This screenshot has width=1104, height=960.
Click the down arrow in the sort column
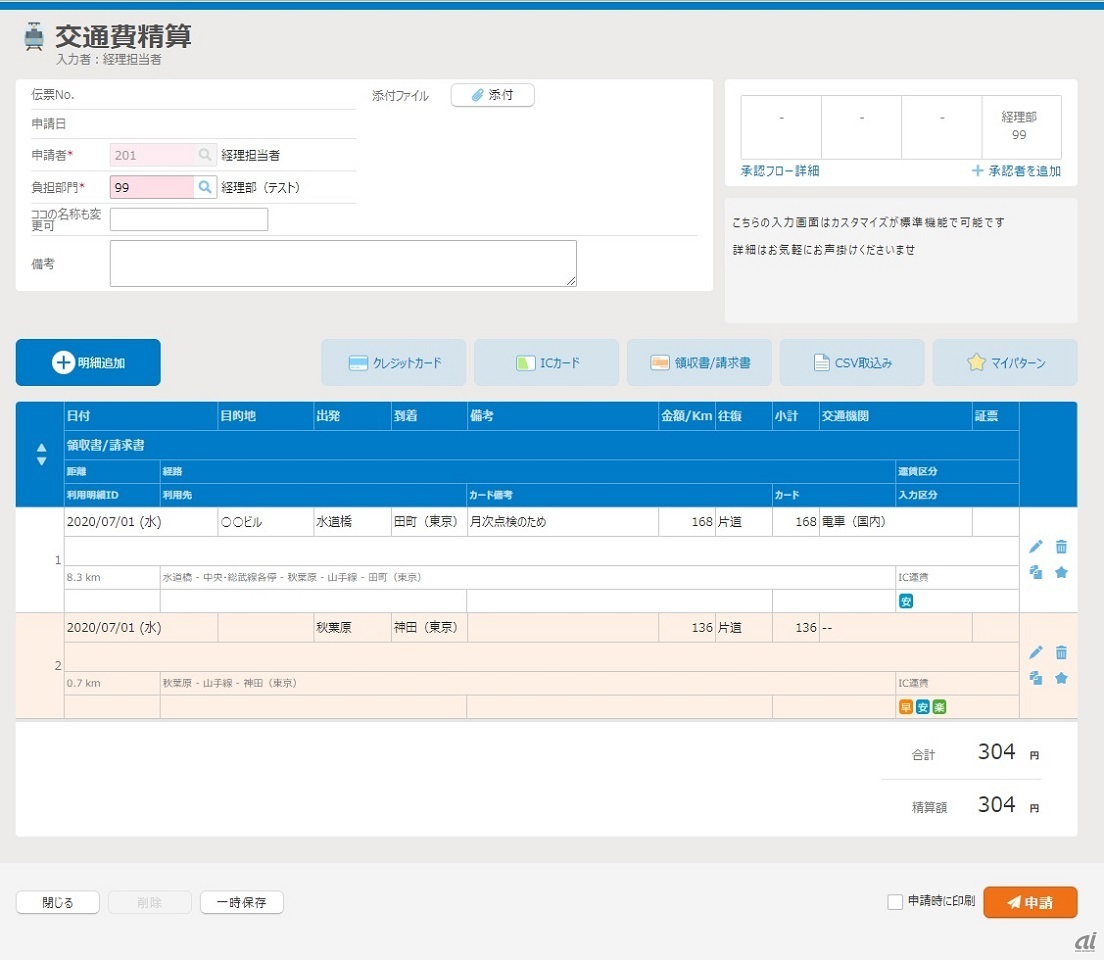pos(41,461)
